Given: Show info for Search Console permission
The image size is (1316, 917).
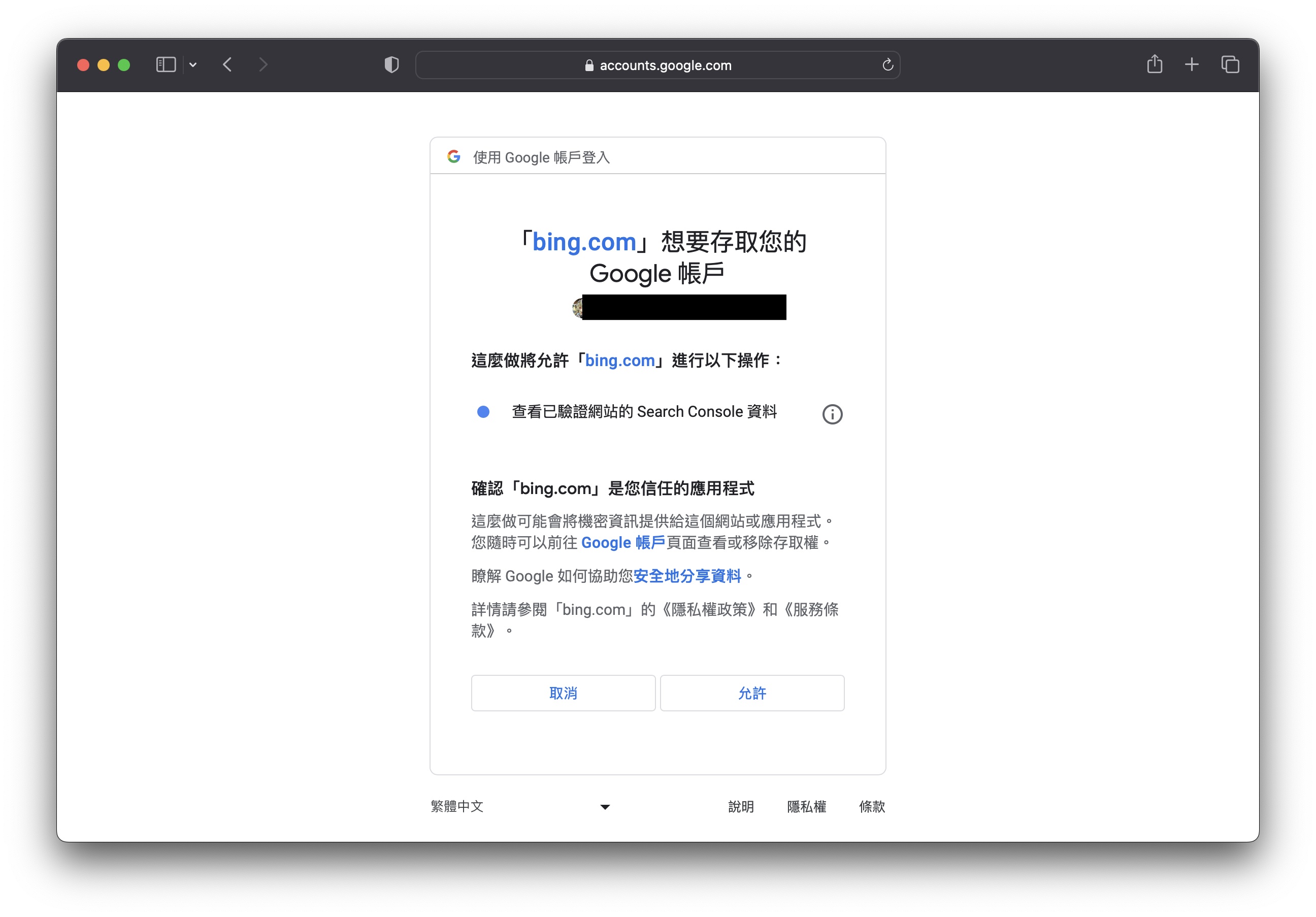Looking at the screenshot, I should coord(832,414).
